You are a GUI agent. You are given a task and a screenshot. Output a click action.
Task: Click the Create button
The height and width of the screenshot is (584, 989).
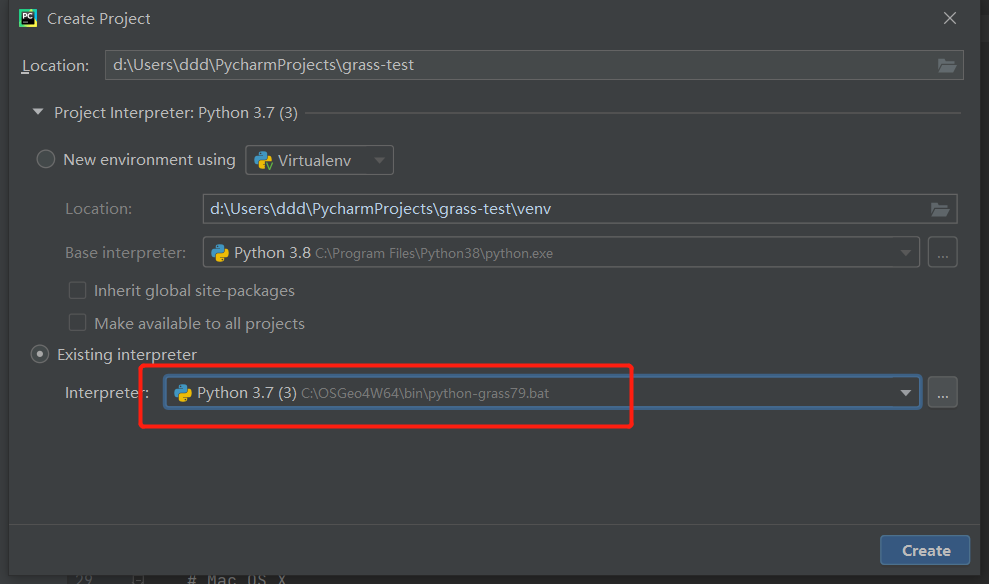tap(925, 550)
